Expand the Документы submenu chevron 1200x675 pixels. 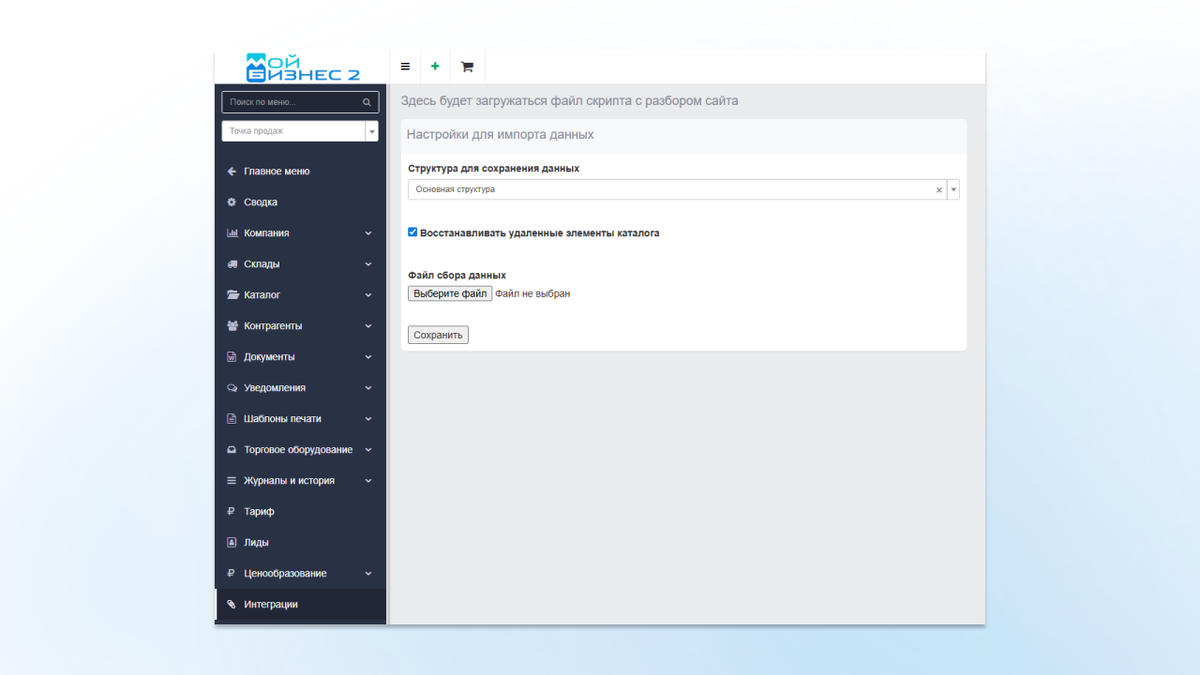(x=368, y=357)
